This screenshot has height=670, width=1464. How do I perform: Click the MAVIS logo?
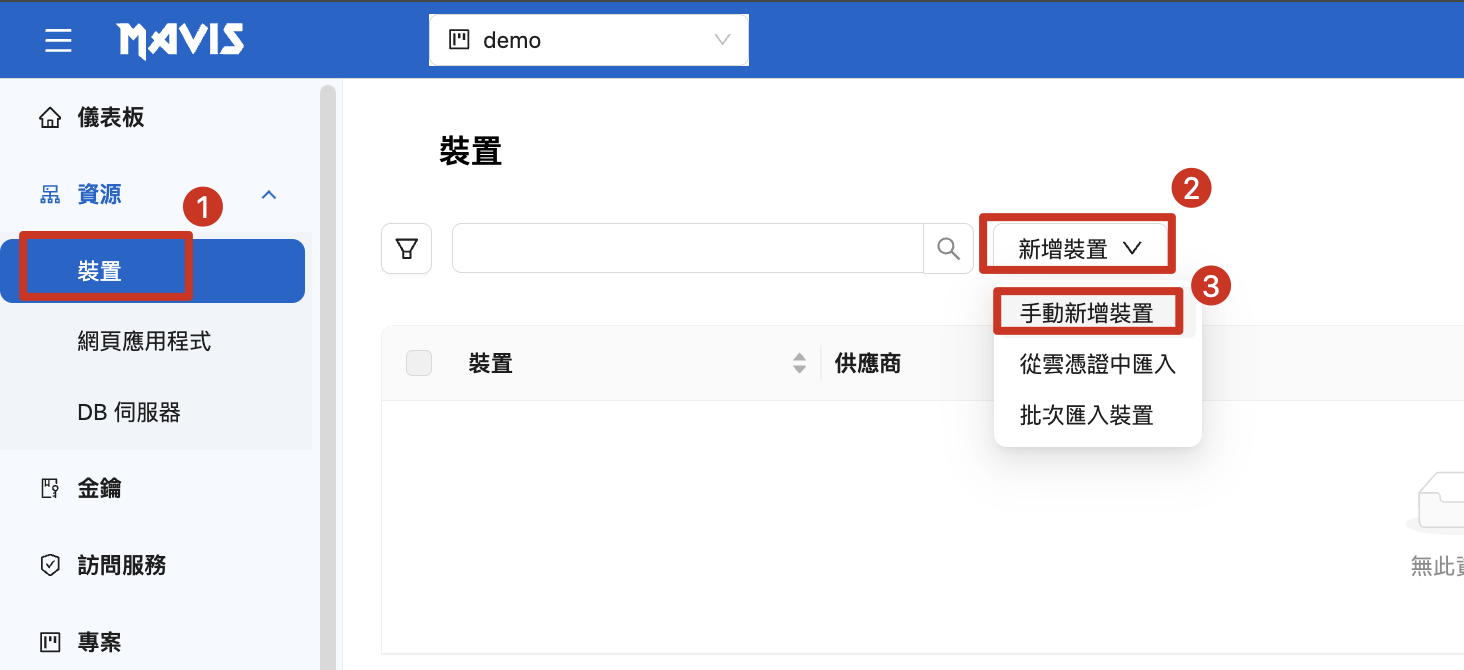181,40
